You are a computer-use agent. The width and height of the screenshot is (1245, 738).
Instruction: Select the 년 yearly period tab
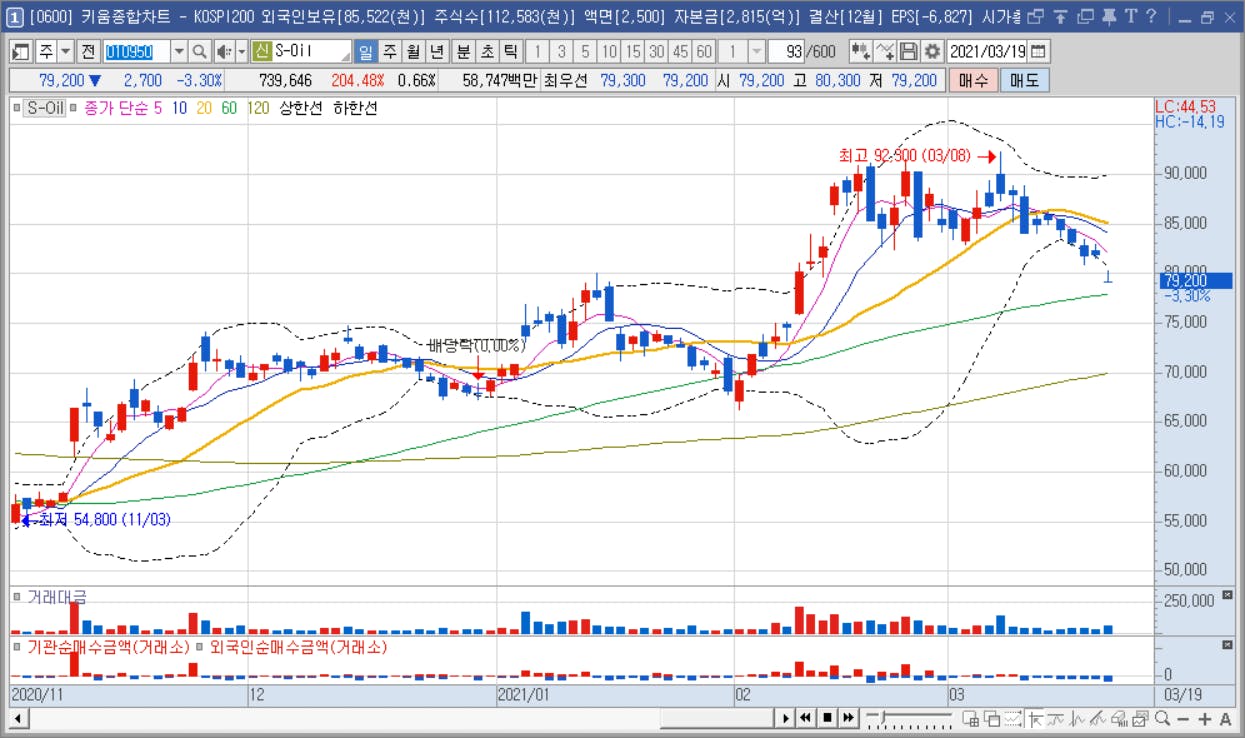(436, 52)
